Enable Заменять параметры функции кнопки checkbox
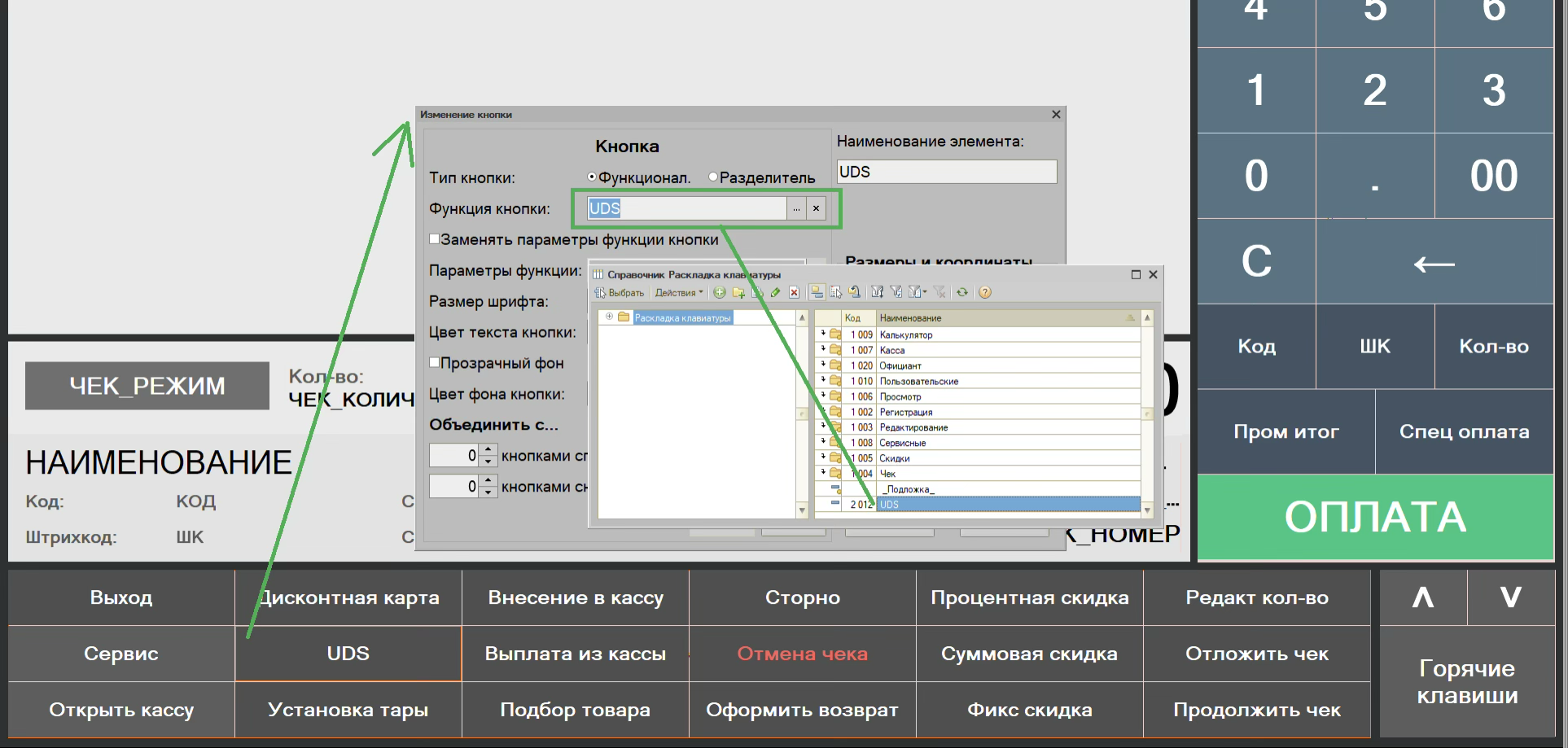This screenshot has height=748, width=1568. pyautogui.click(x=435, y=238)
